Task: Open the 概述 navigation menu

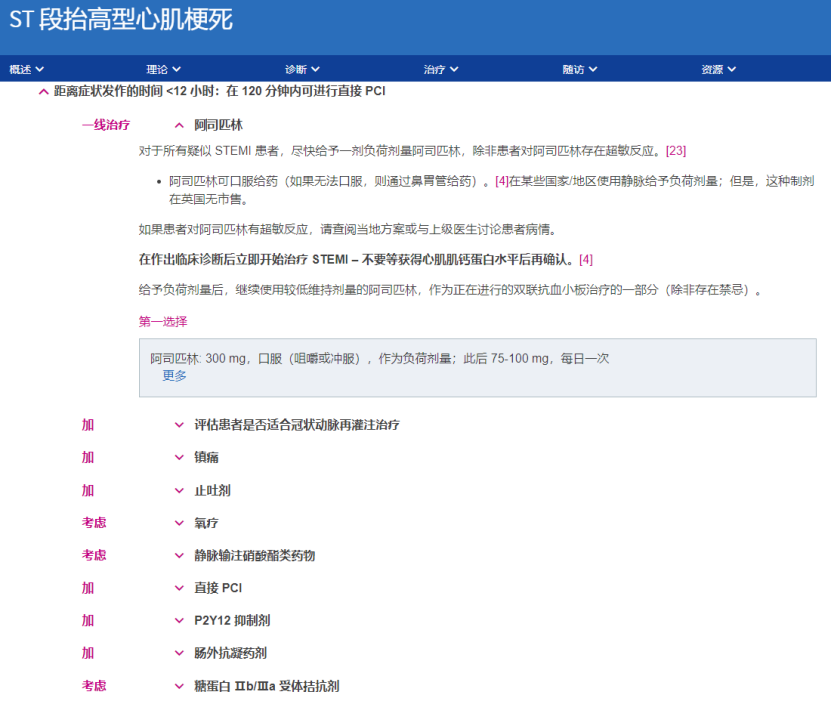Action: tap(26, 69)
